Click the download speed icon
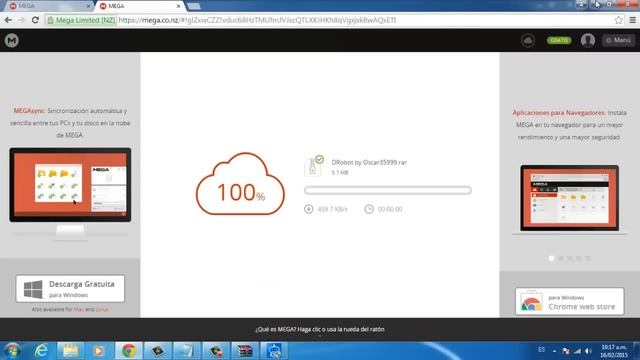 click(x=309, y=209)
